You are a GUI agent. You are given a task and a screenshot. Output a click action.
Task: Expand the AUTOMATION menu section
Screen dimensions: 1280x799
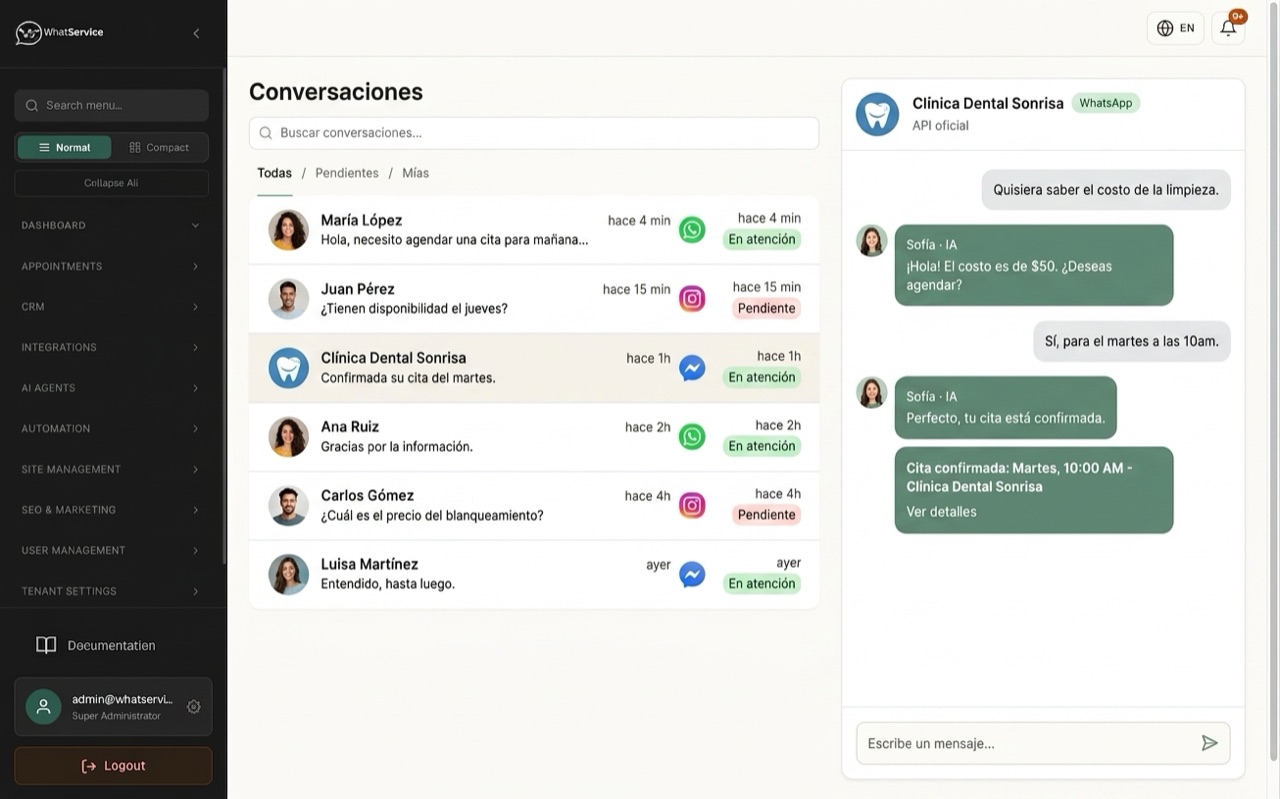(x=111, y=428)
